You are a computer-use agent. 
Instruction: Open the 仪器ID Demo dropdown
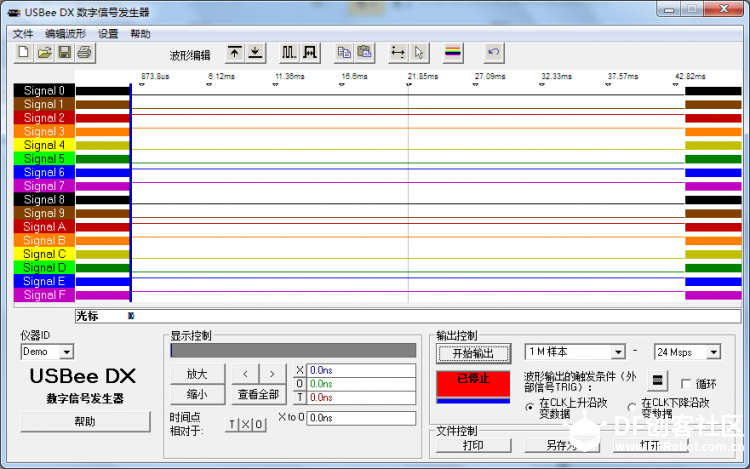tap(66, 352)
